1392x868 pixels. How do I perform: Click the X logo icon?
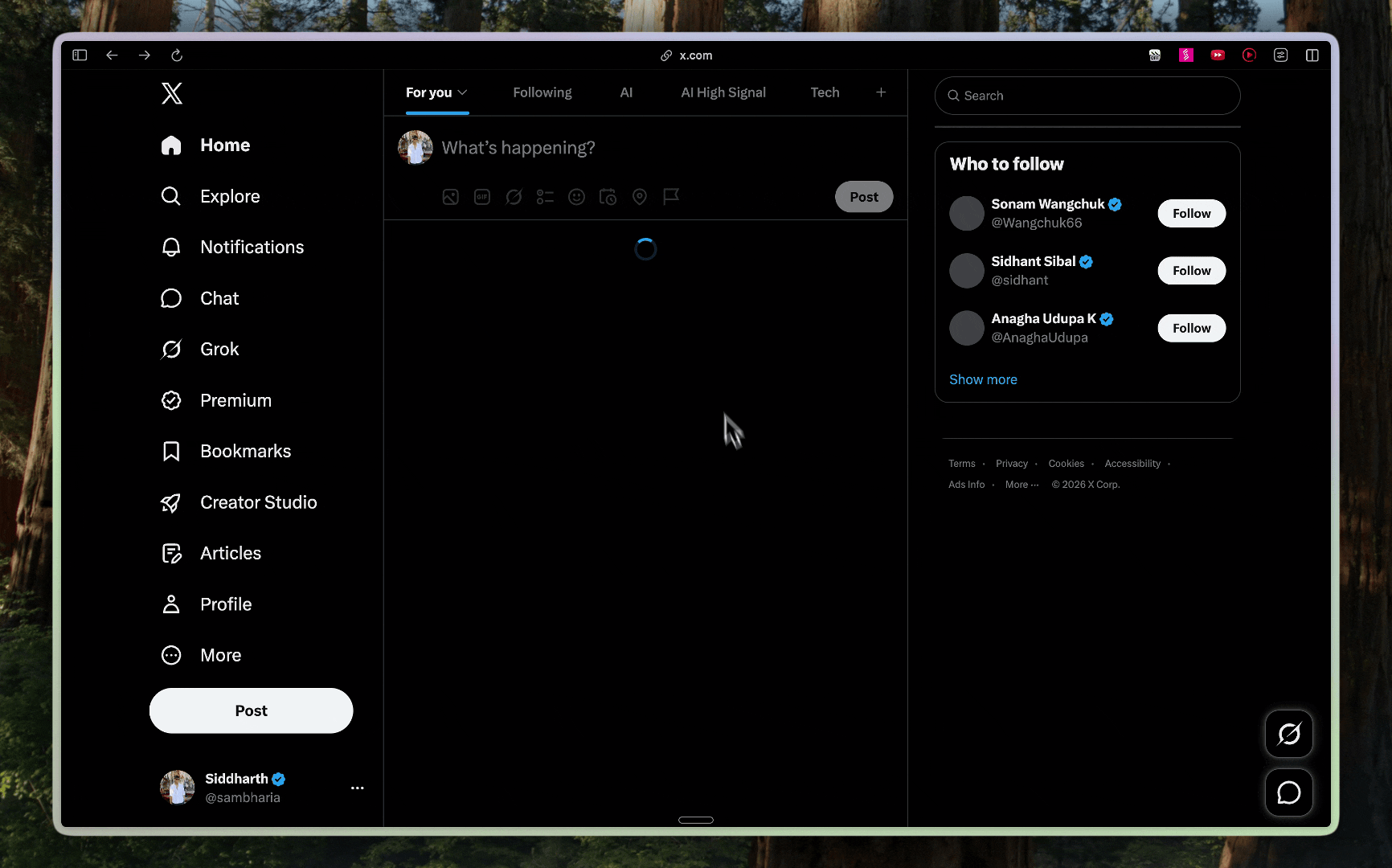pos(171,93)
